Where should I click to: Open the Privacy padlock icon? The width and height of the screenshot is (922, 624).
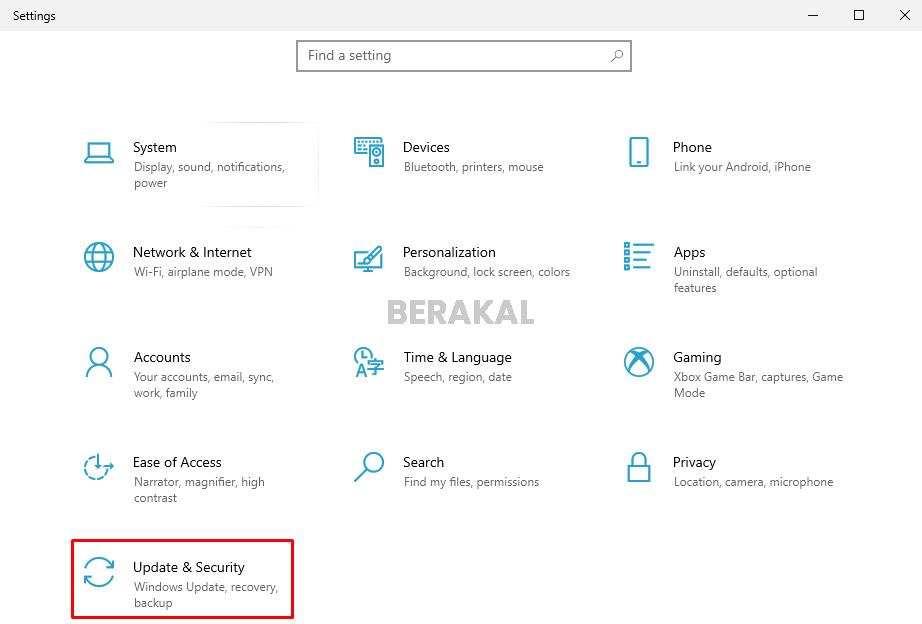(x=639, y=467)
